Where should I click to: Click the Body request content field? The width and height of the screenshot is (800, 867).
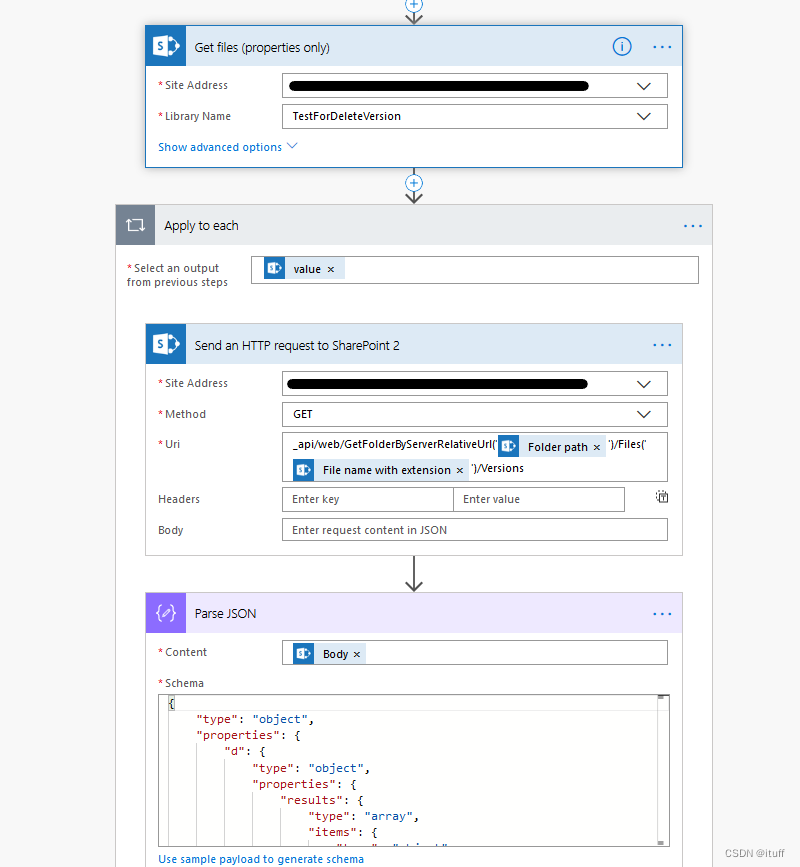[x=474, y=530]
